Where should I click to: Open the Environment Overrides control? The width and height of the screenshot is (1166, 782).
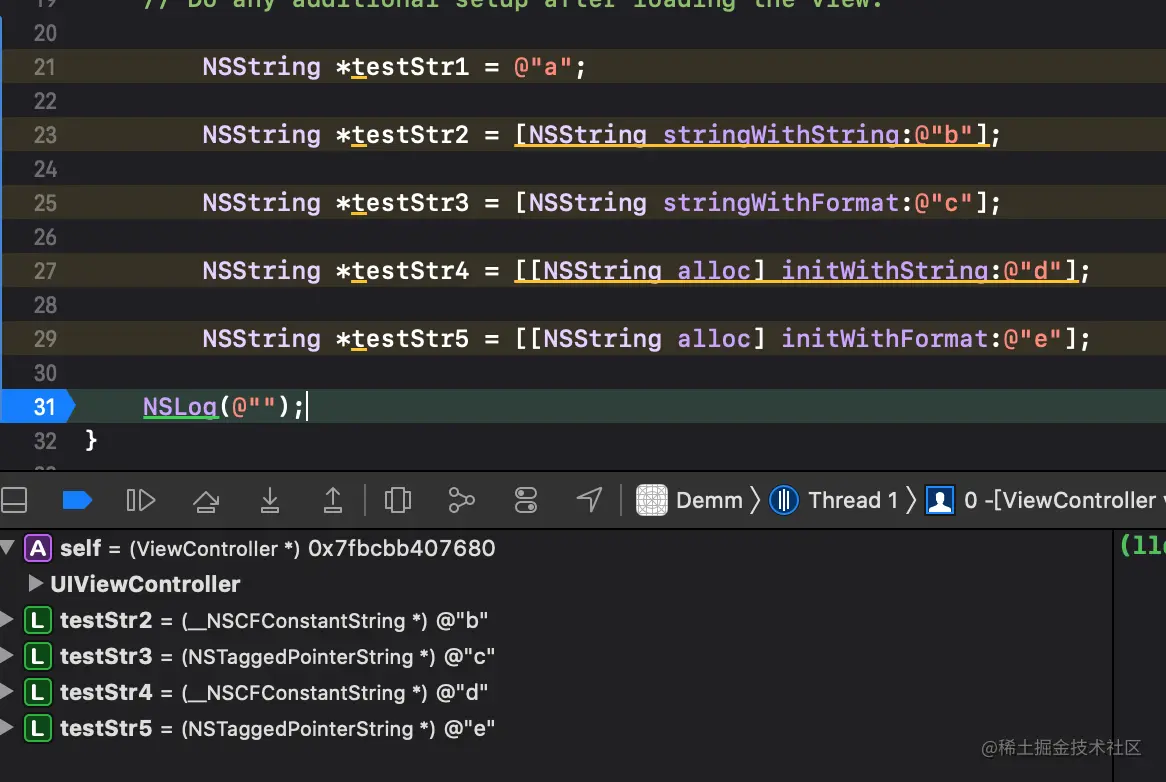526,500
